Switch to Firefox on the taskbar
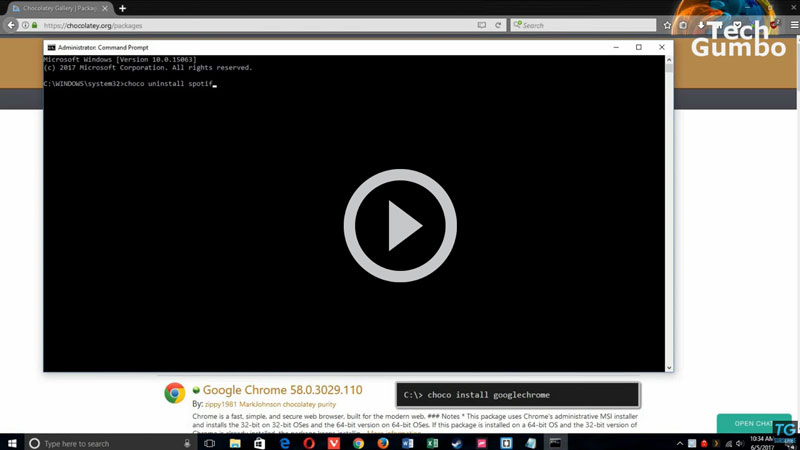 [x=383, y=443]
